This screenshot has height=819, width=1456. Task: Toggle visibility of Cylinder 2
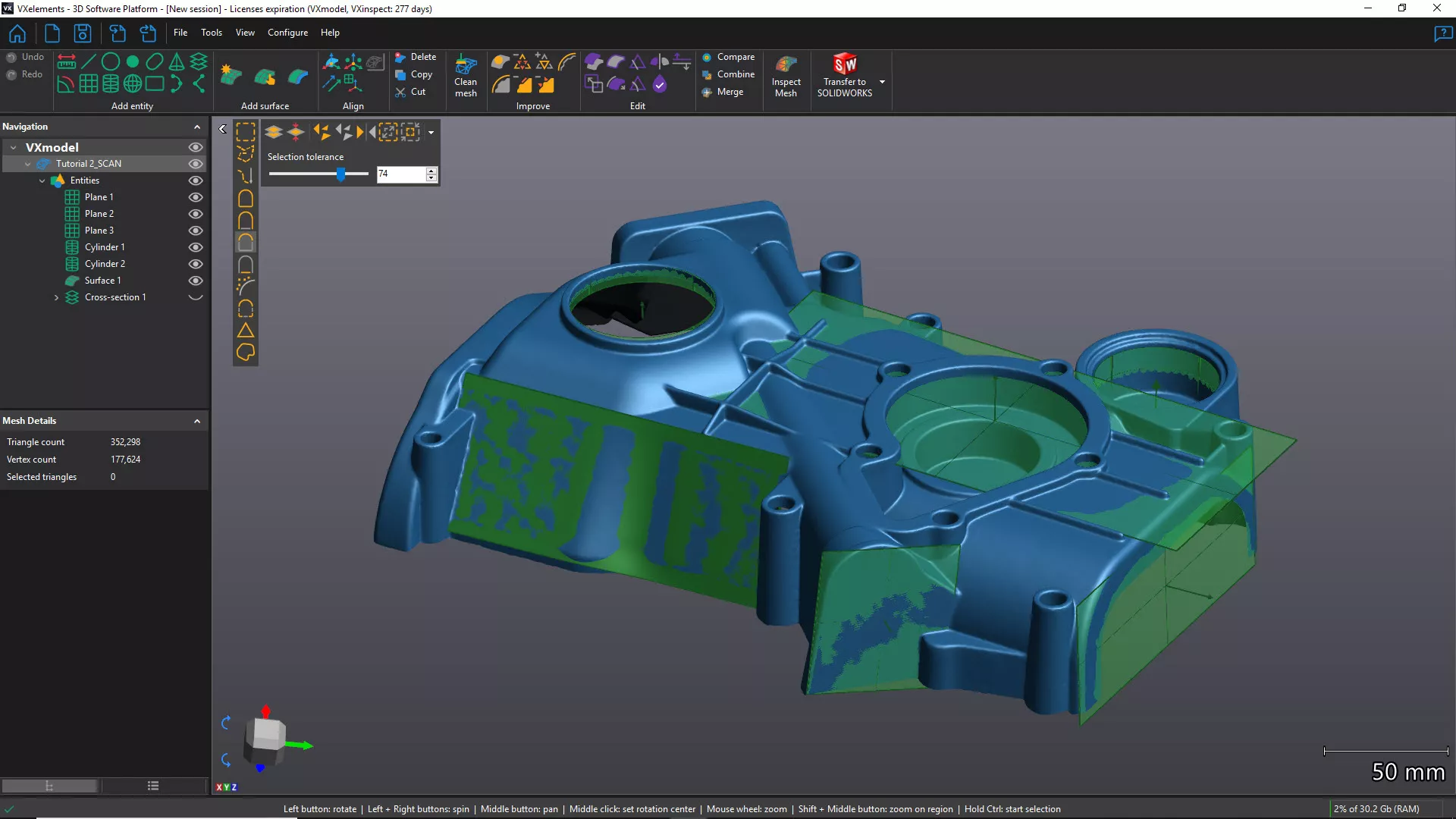pos(195,264)
